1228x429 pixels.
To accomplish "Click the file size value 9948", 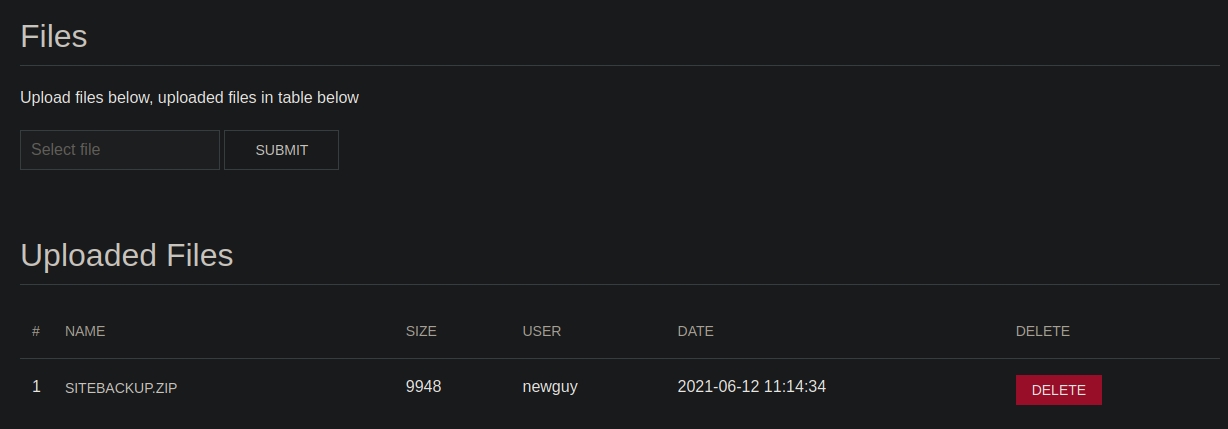I will pyautogui.click(x=423, y=387).
